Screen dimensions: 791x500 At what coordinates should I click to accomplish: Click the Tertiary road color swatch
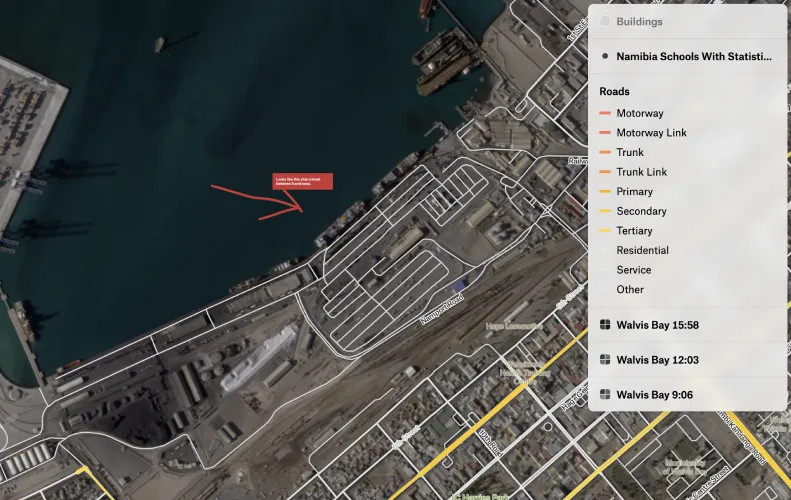coord(605,231)
